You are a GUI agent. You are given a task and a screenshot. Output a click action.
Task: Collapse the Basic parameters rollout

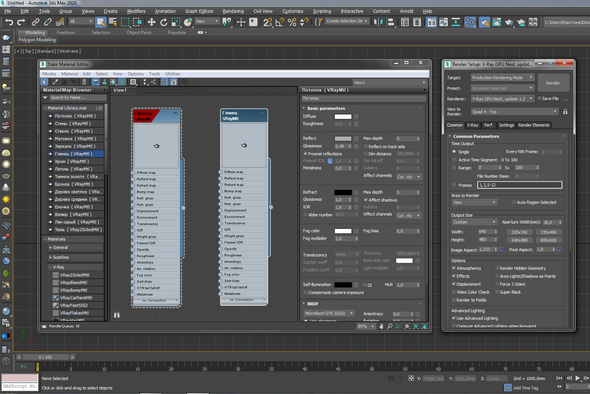pyautogui.click(x=326, y=108)
